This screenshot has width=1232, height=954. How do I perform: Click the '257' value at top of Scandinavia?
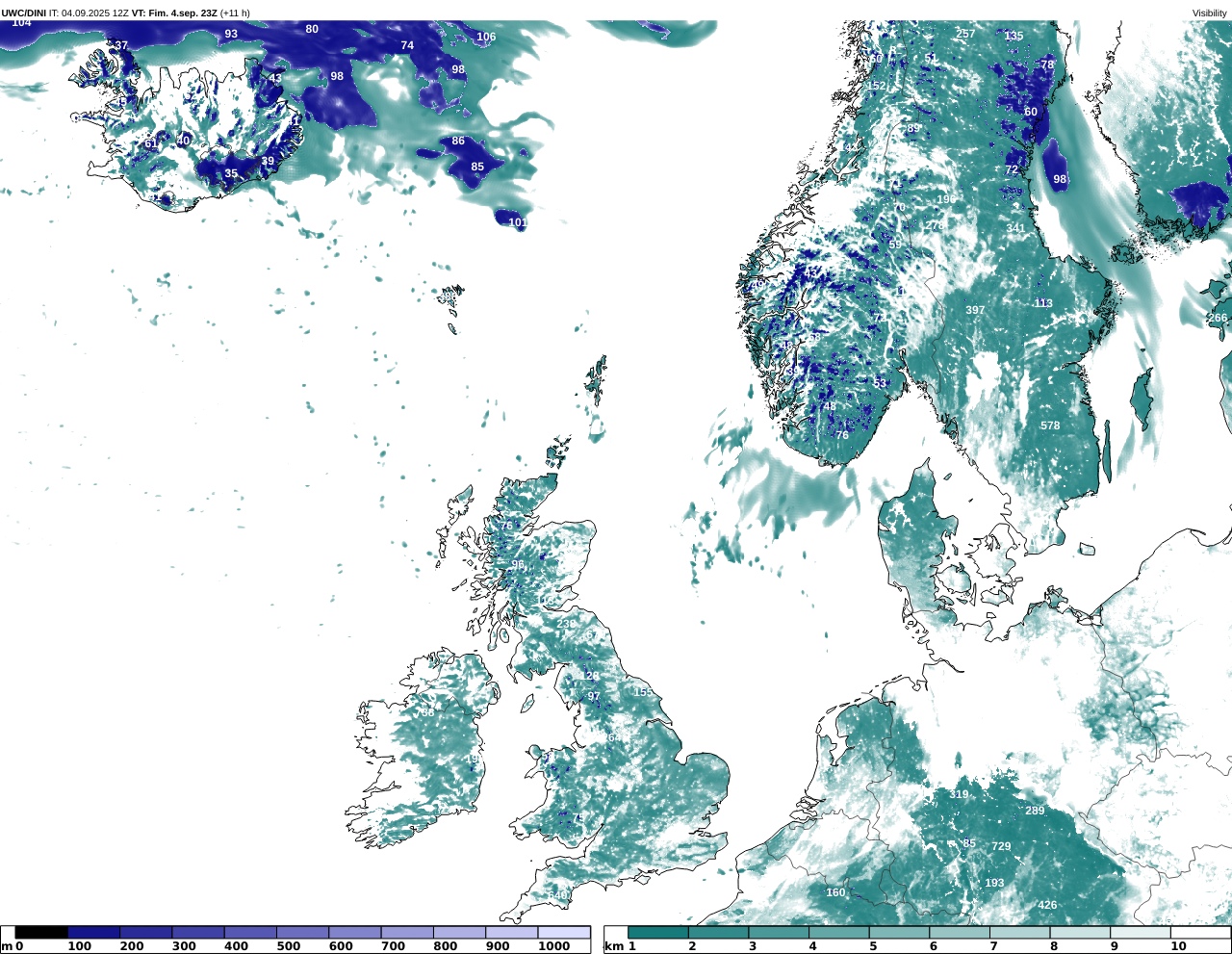click(965, 33)
